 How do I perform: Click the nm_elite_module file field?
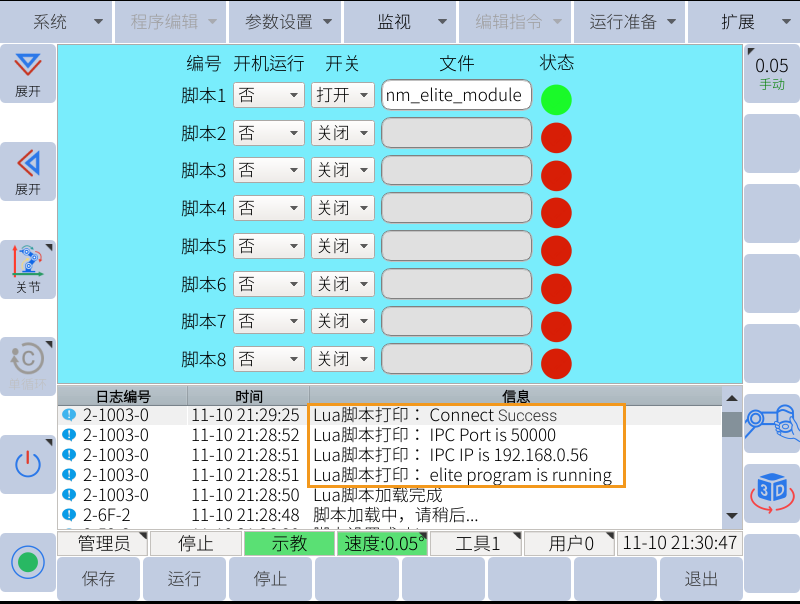click(x=456, y=95)
